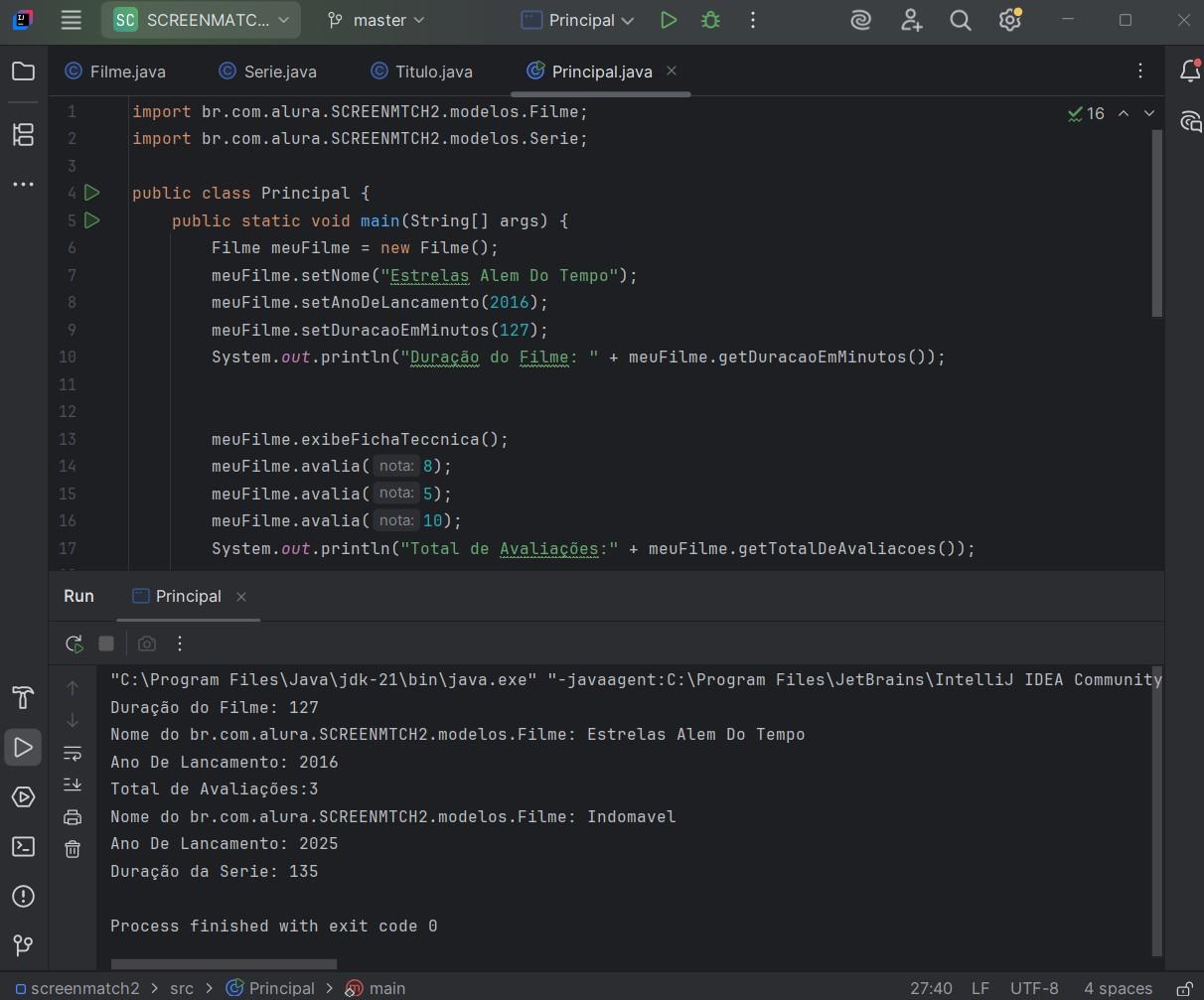Jump up the stack trace arrow

[x=73, y=687]
